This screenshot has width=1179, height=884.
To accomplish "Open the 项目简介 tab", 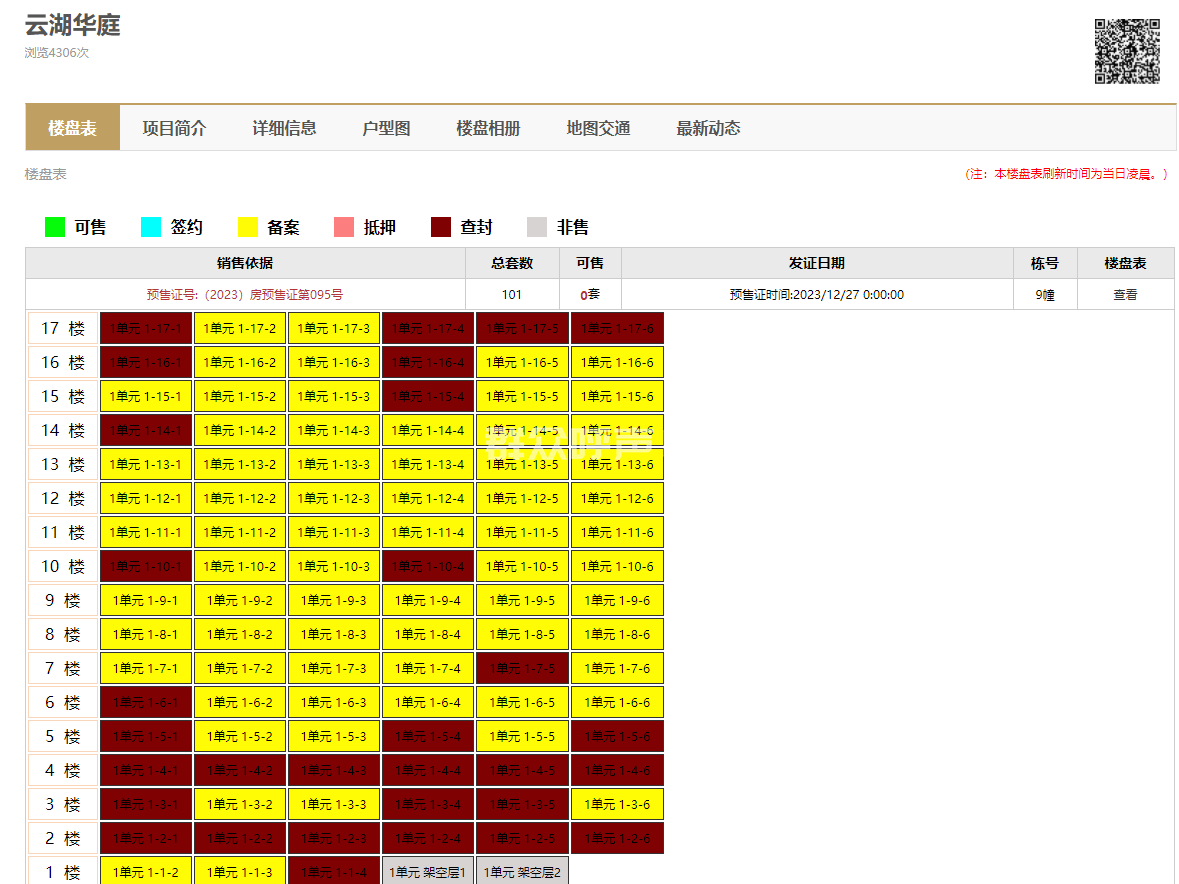I will pyautogui.click(x=174, y=128).
